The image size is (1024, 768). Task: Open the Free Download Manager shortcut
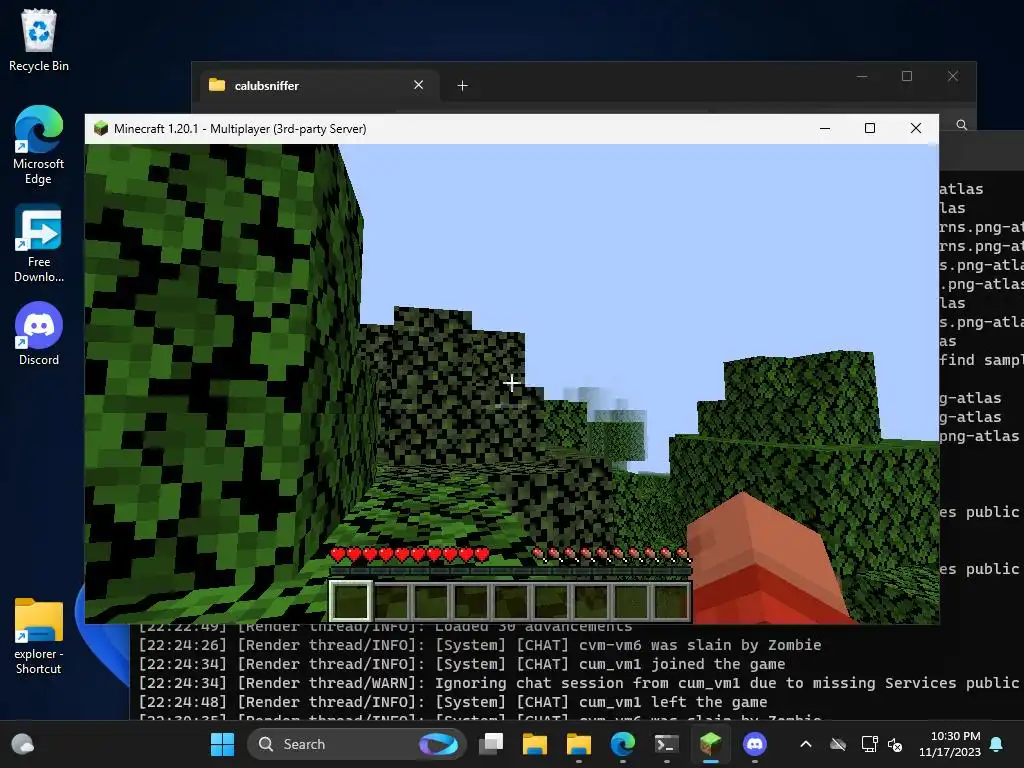click(39, 244)
